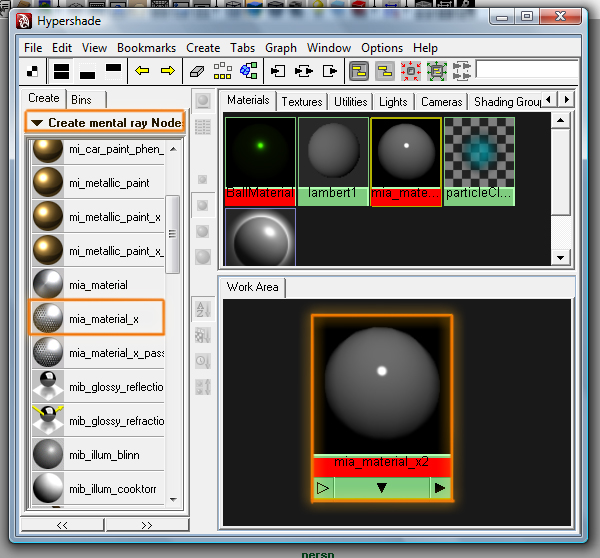Screen dimensions: 600x558
Task: Collapse Create mental ray Nodes dropdown
Action: [x=106, y=122]
